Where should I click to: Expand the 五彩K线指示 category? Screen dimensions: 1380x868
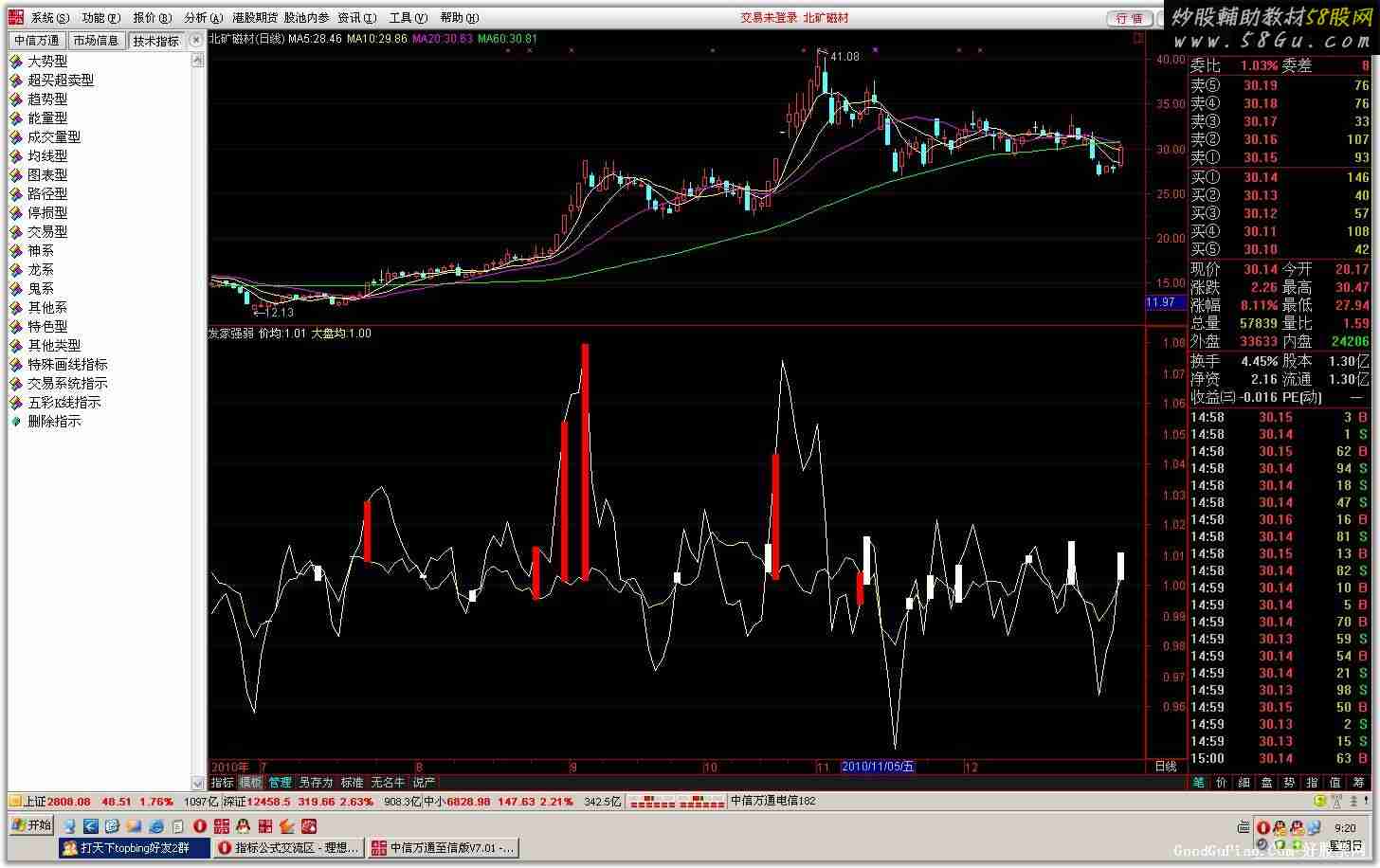point(16,403)
